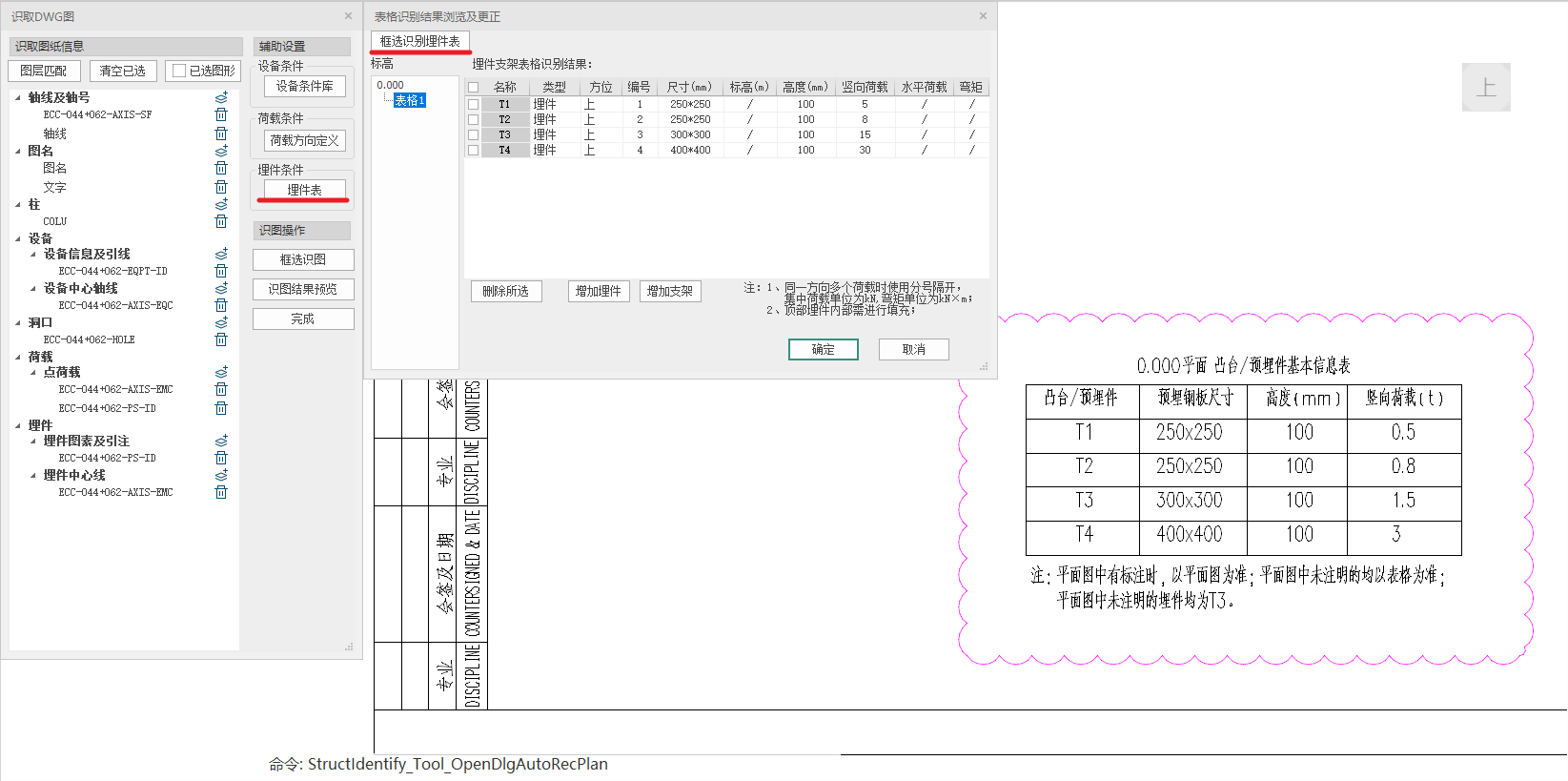Delete the ECC-044+062-AXIS-SF layer entry

pyautogui.click(x=221, y=114)
